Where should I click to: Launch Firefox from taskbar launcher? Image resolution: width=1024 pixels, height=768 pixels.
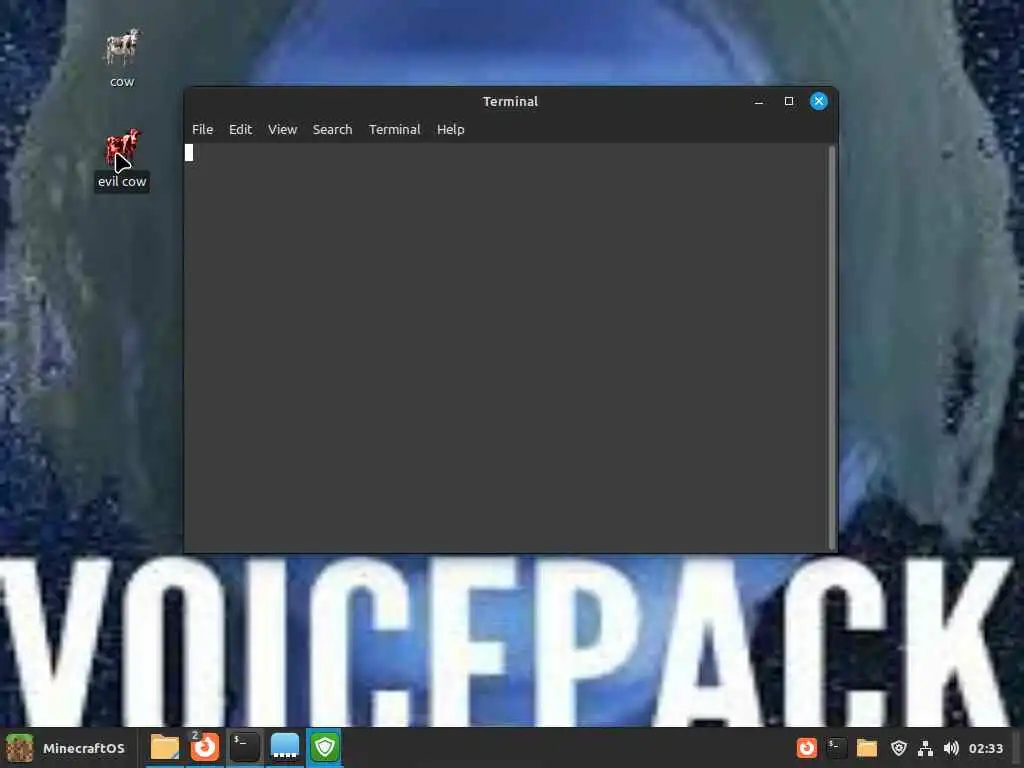coord(205,747)
